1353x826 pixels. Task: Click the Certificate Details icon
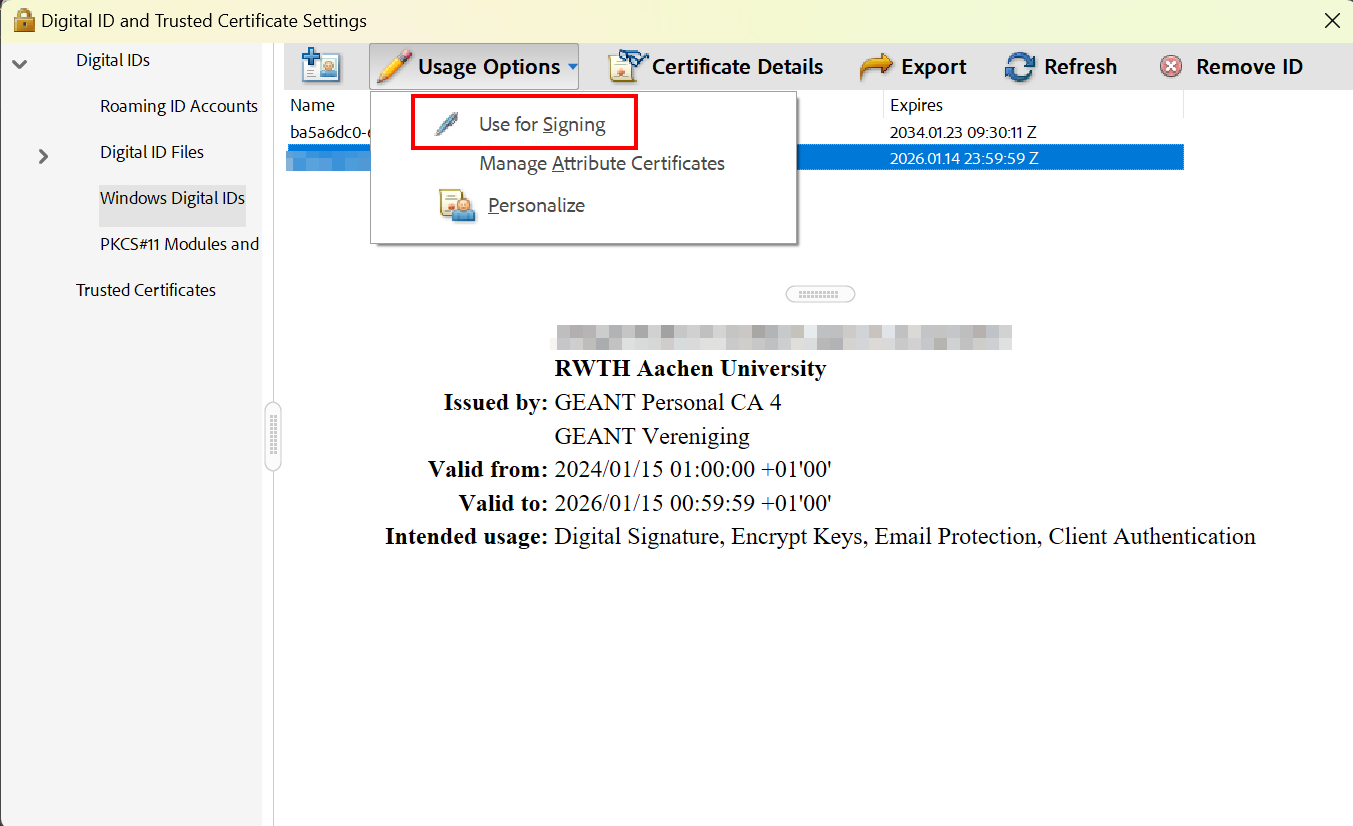coord(624,66)
